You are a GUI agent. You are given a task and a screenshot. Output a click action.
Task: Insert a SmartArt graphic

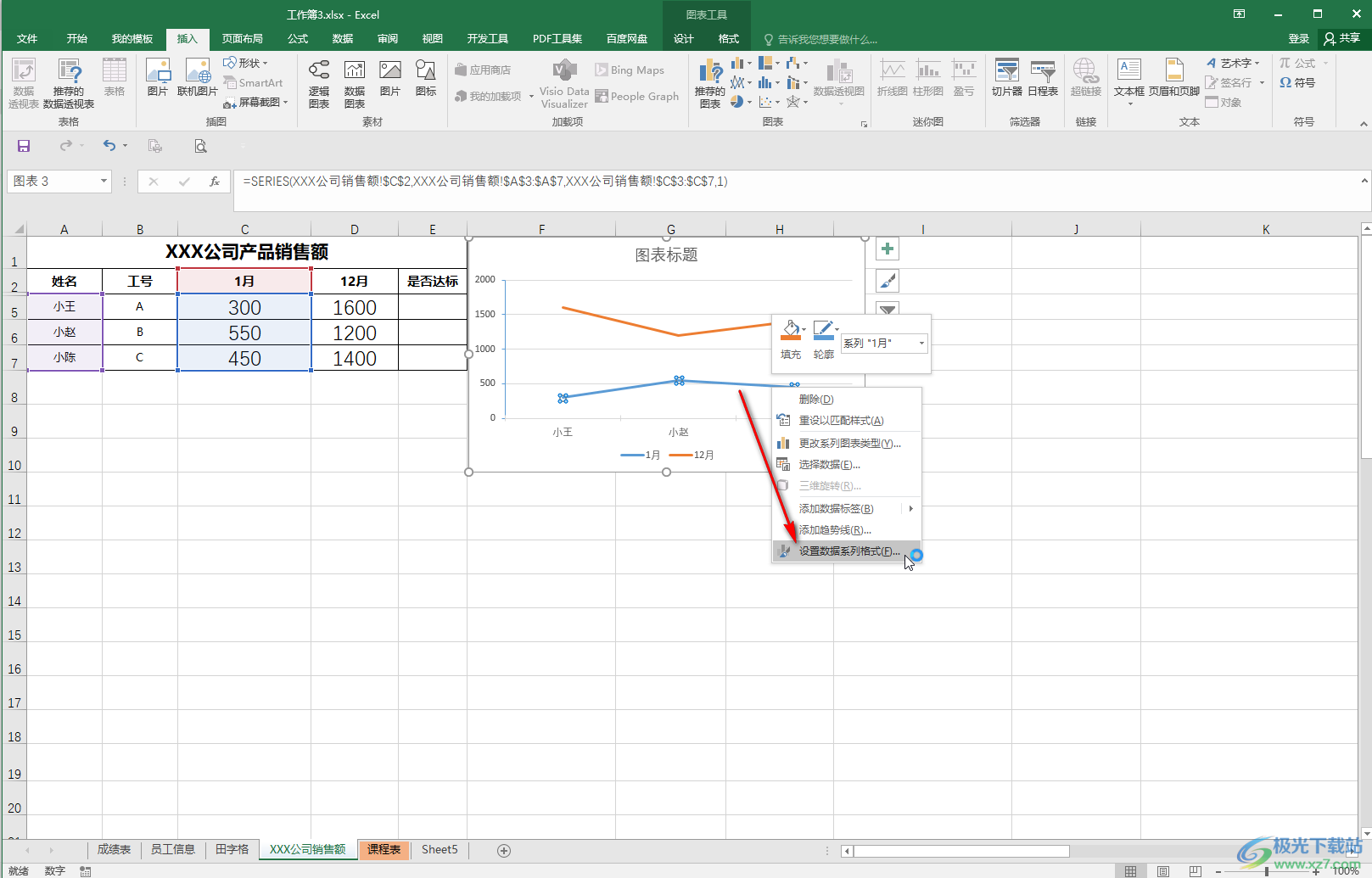pos(253,83)
